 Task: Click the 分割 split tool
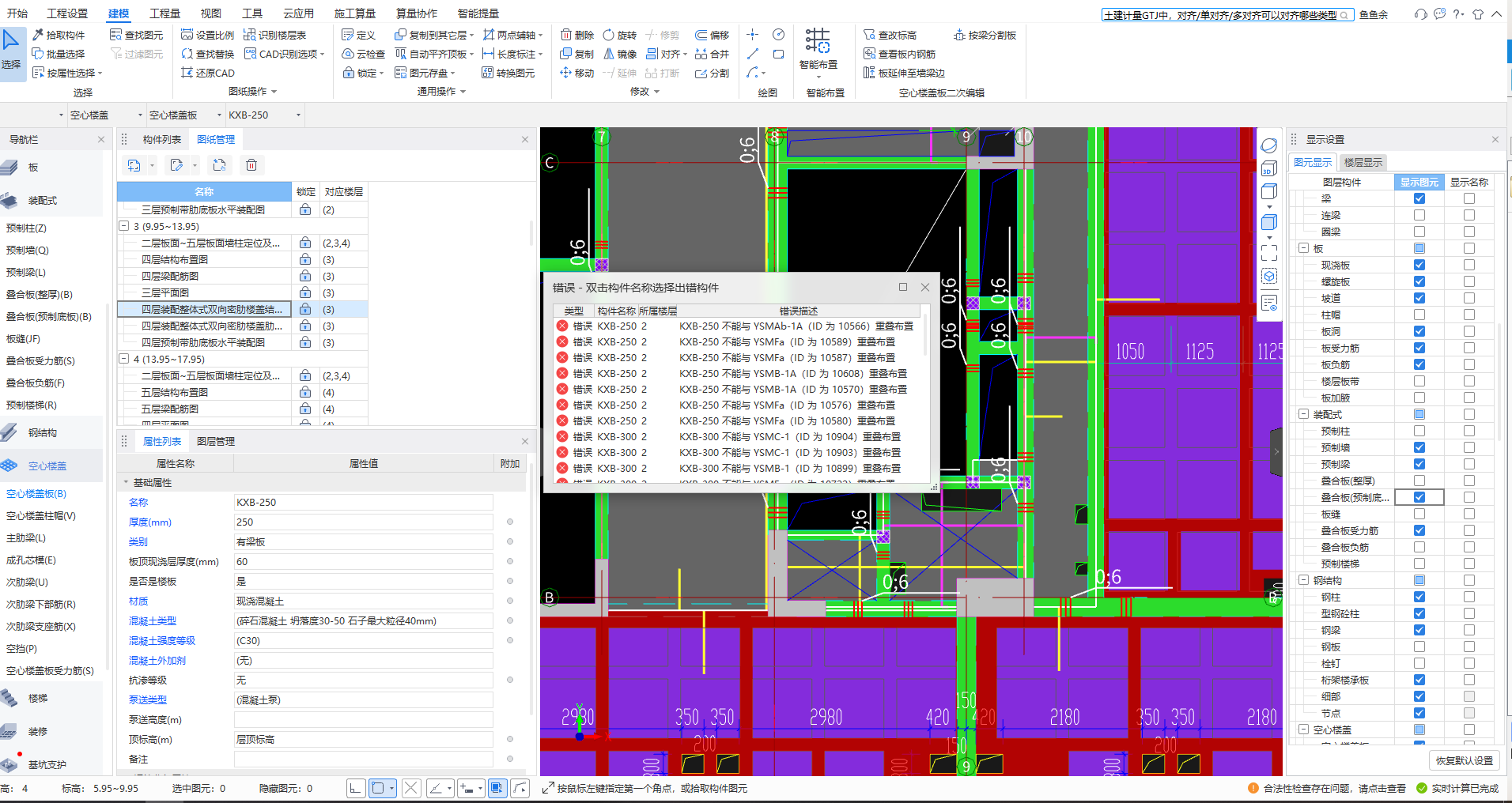coord(712,73)
